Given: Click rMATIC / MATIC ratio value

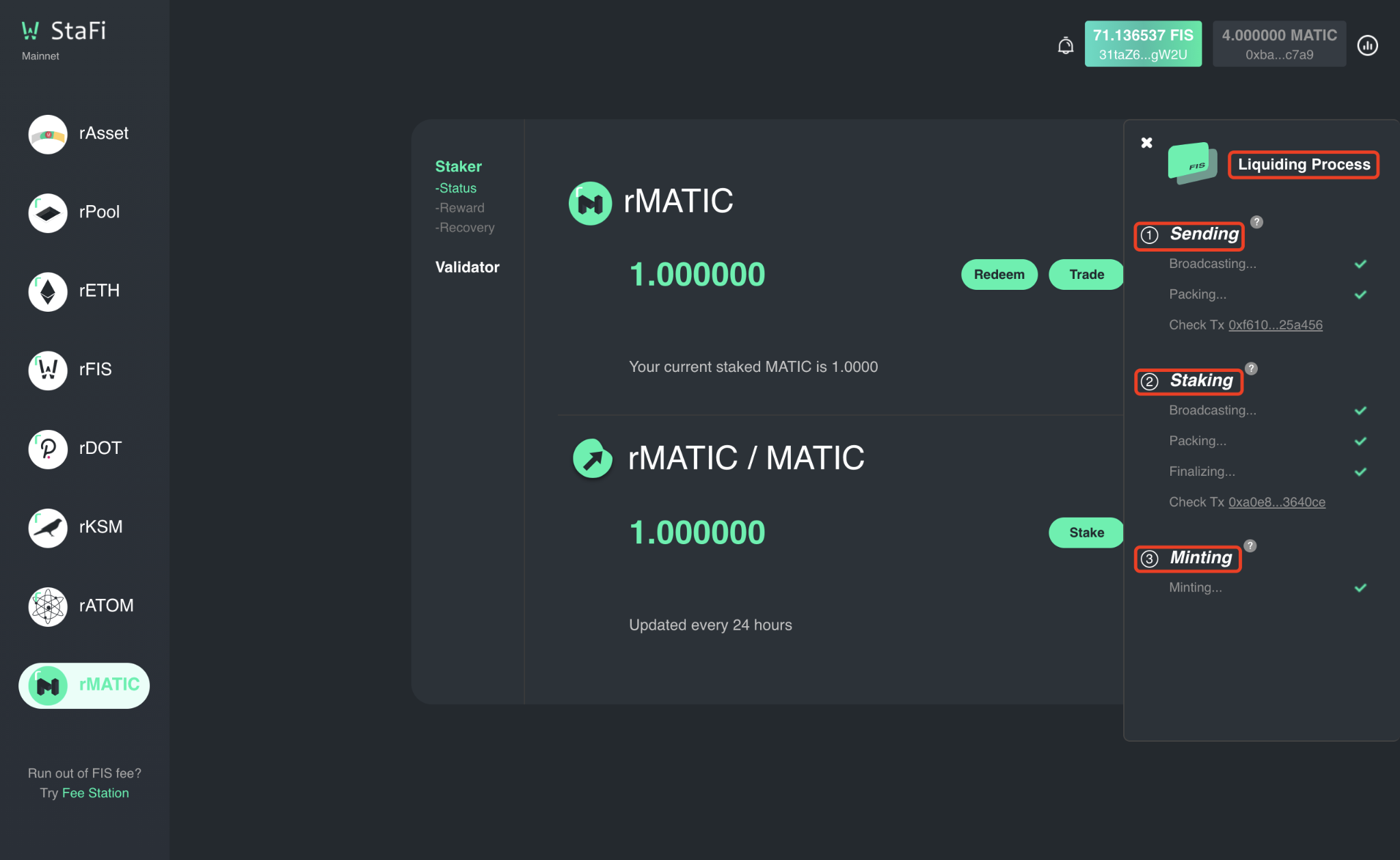Looking at the screenshot, I should [x=697, y=533].
